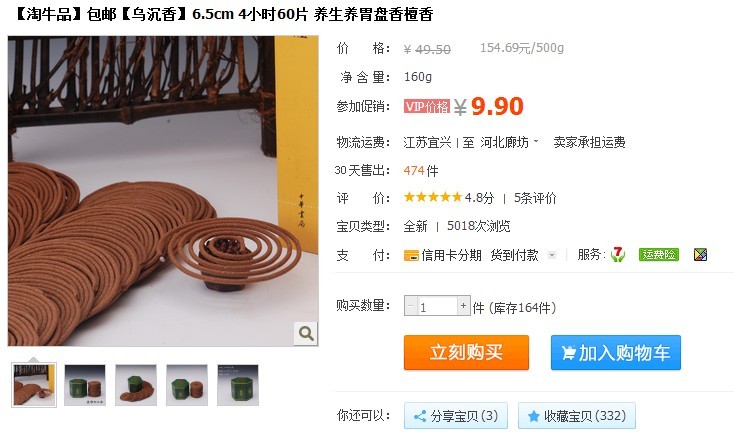Select the second thumbnail with green box
The image size is (734, 440).
(x=85, y=385)
